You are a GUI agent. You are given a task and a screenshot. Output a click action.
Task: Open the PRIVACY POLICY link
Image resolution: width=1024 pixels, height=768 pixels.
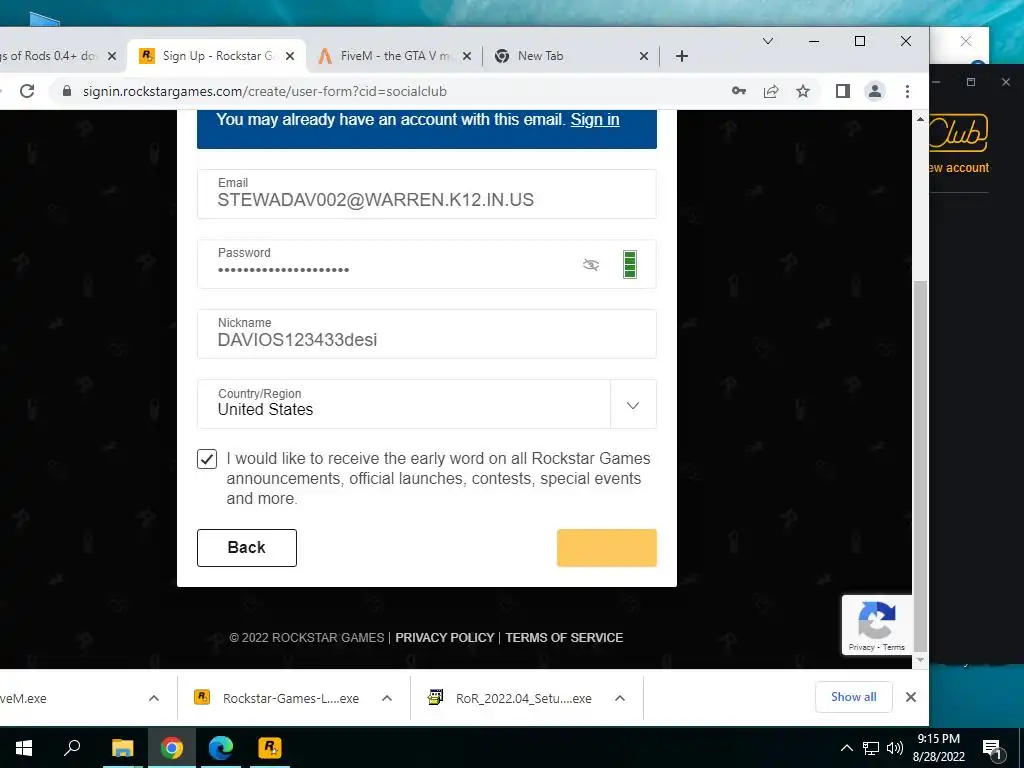[445, 637]
